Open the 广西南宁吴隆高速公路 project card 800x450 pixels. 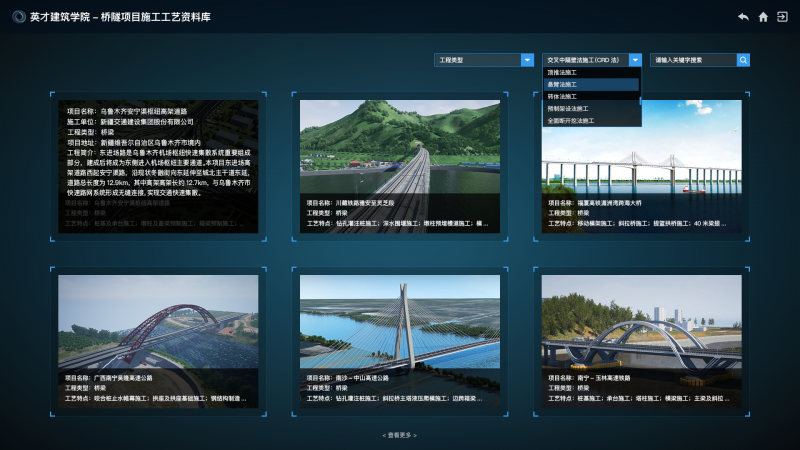[158, 342]
